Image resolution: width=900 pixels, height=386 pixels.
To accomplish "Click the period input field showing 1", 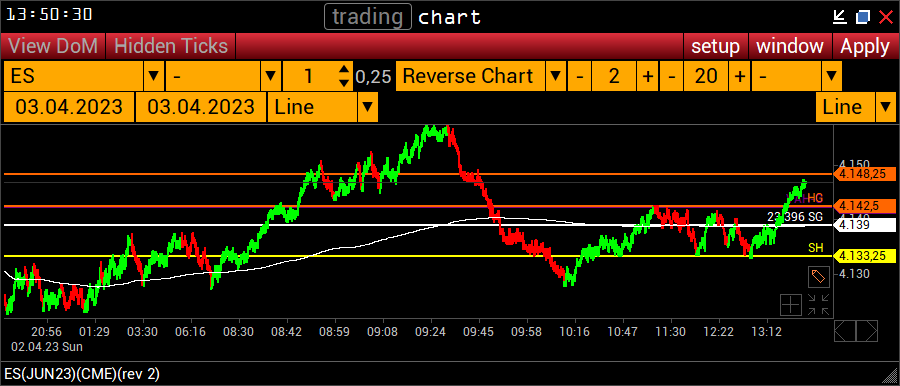I will coord(310,76).
